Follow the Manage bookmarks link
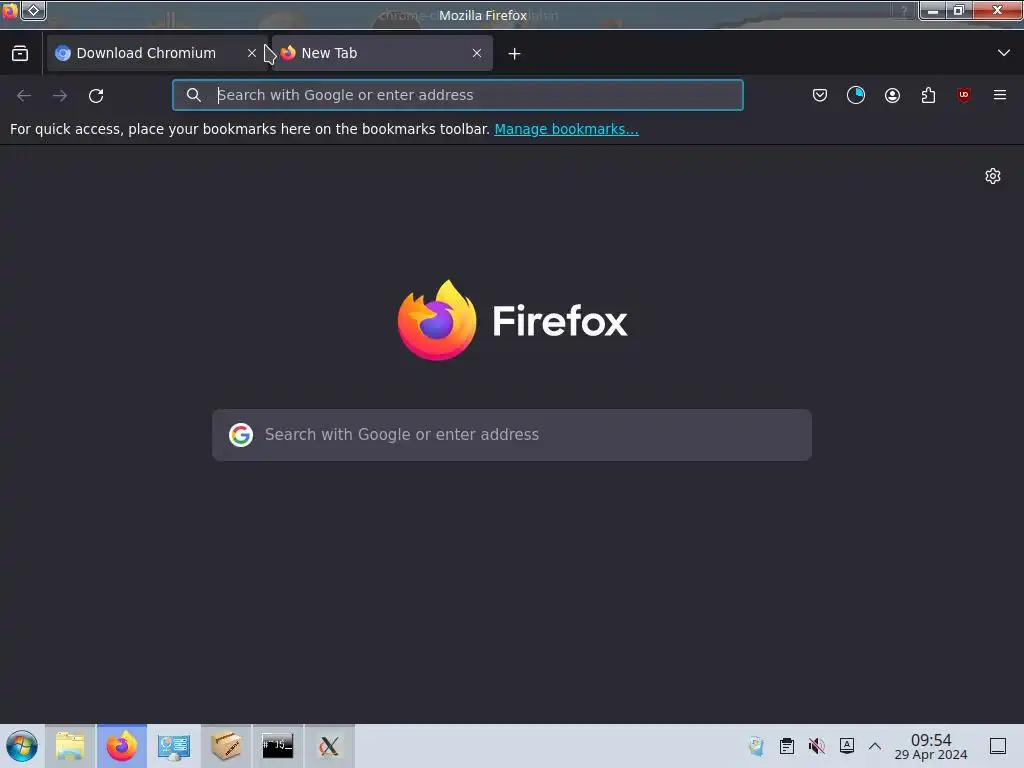1024x768 pixels. 566,129
